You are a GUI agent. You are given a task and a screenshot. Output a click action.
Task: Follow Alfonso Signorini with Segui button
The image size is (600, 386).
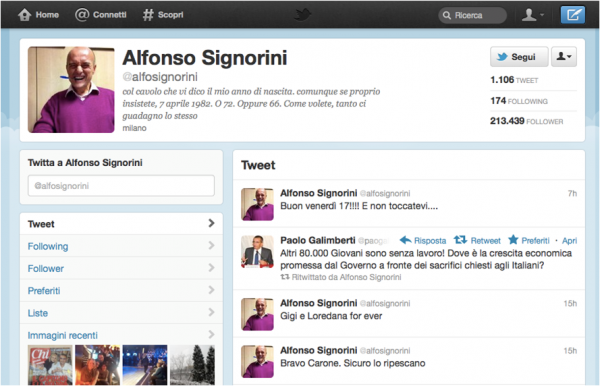(519, 57)
